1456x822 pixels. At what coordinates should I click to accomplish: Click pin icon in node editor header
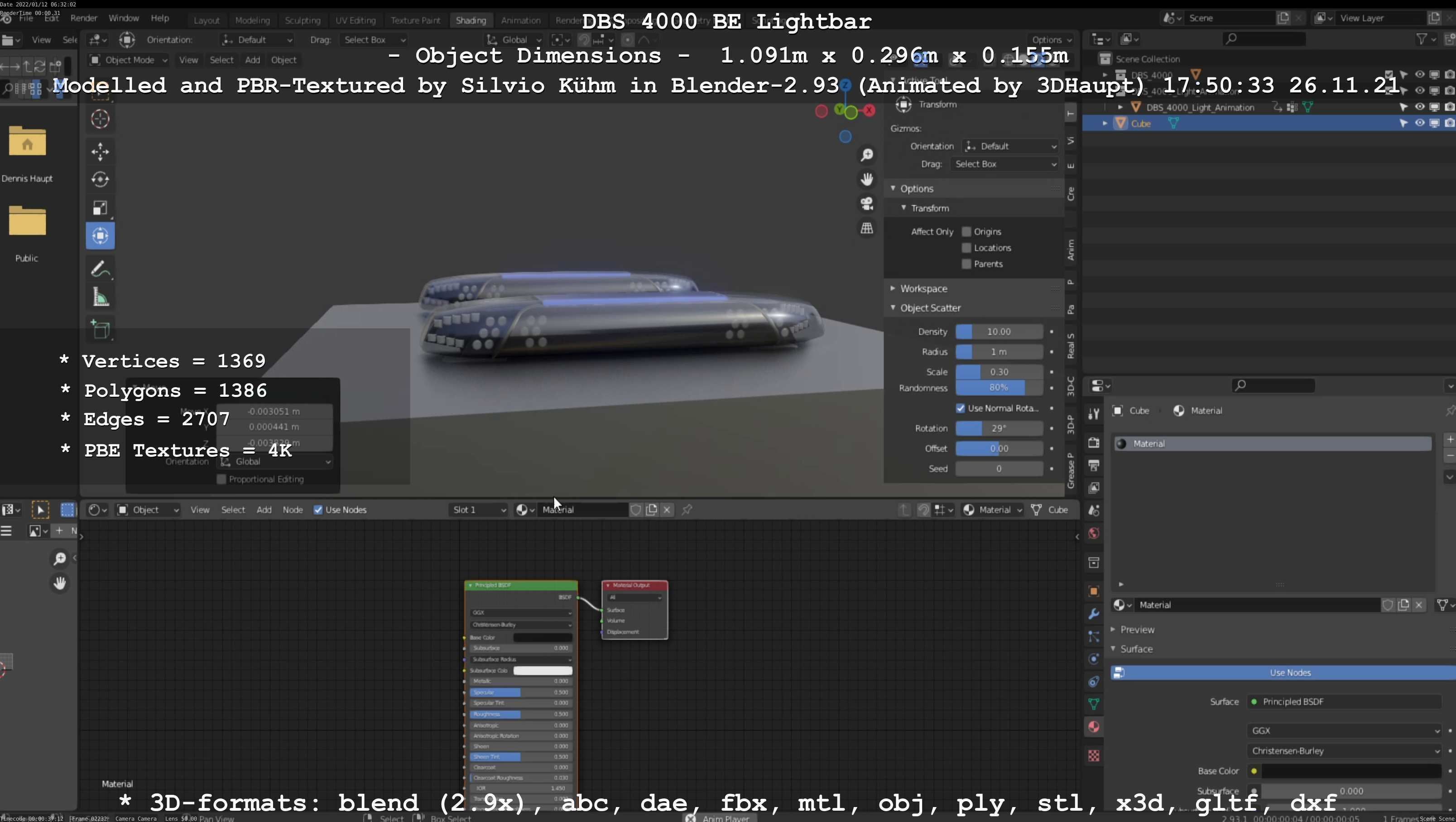pyautogui.click(x=687, y=510)
